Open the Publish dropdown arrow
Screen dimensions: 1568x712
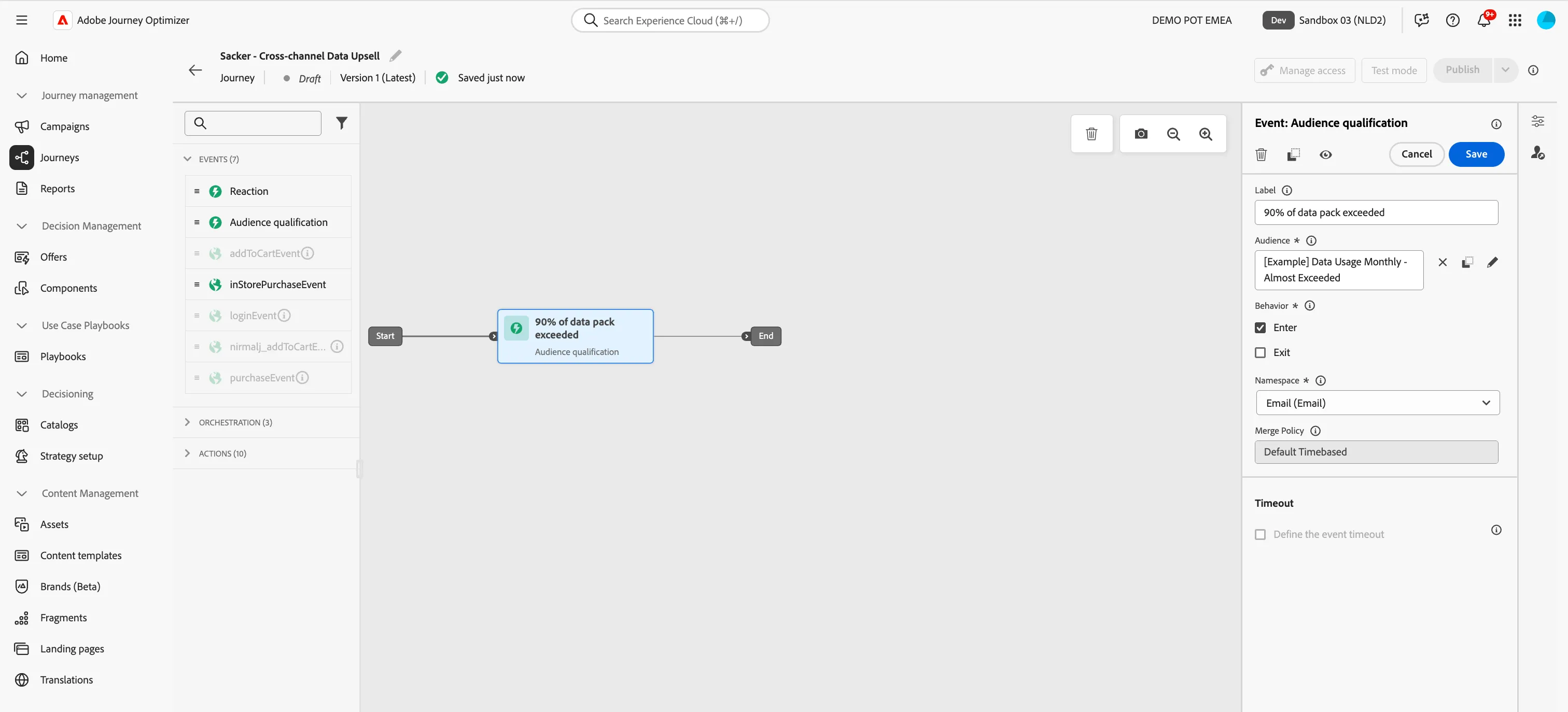tap(1505, 70)
